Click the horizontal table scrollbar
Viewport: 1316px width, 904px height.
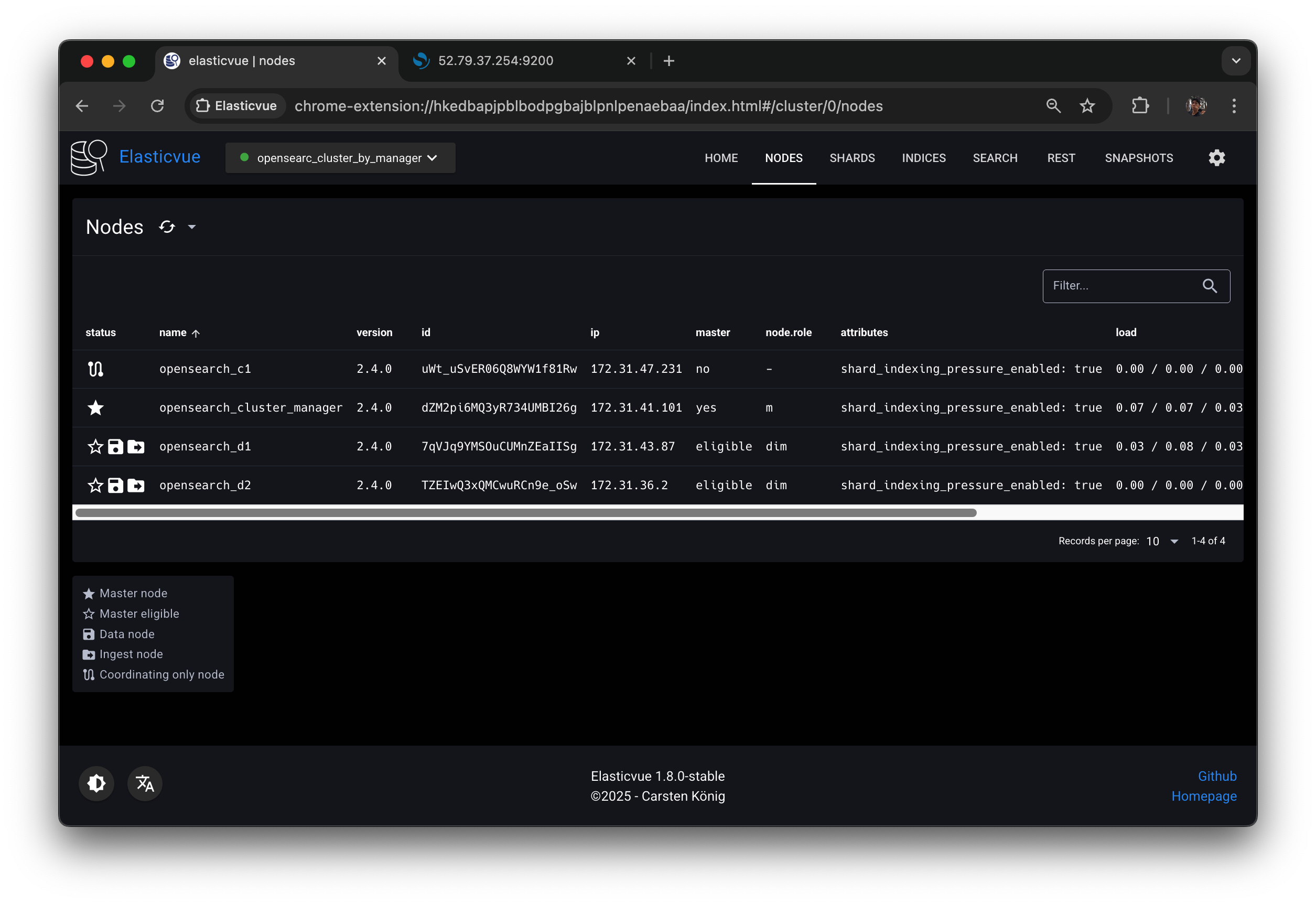[525, 513]
